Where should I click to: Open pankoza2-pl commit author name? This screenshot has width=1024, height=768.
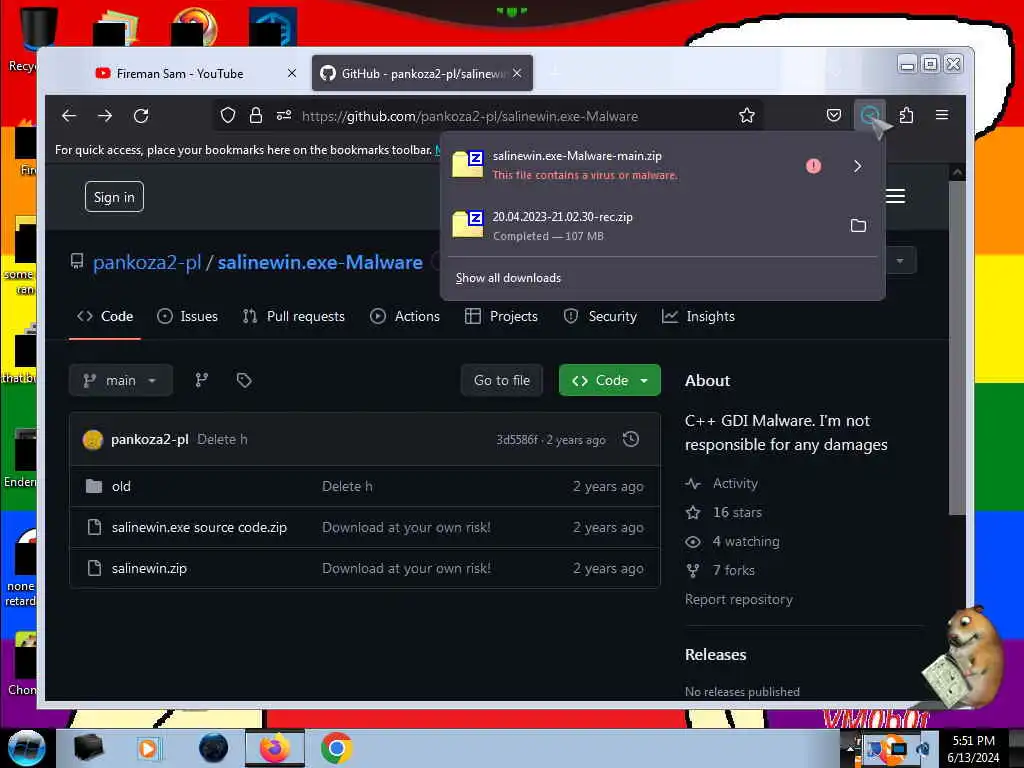click(x=150, y=440)
